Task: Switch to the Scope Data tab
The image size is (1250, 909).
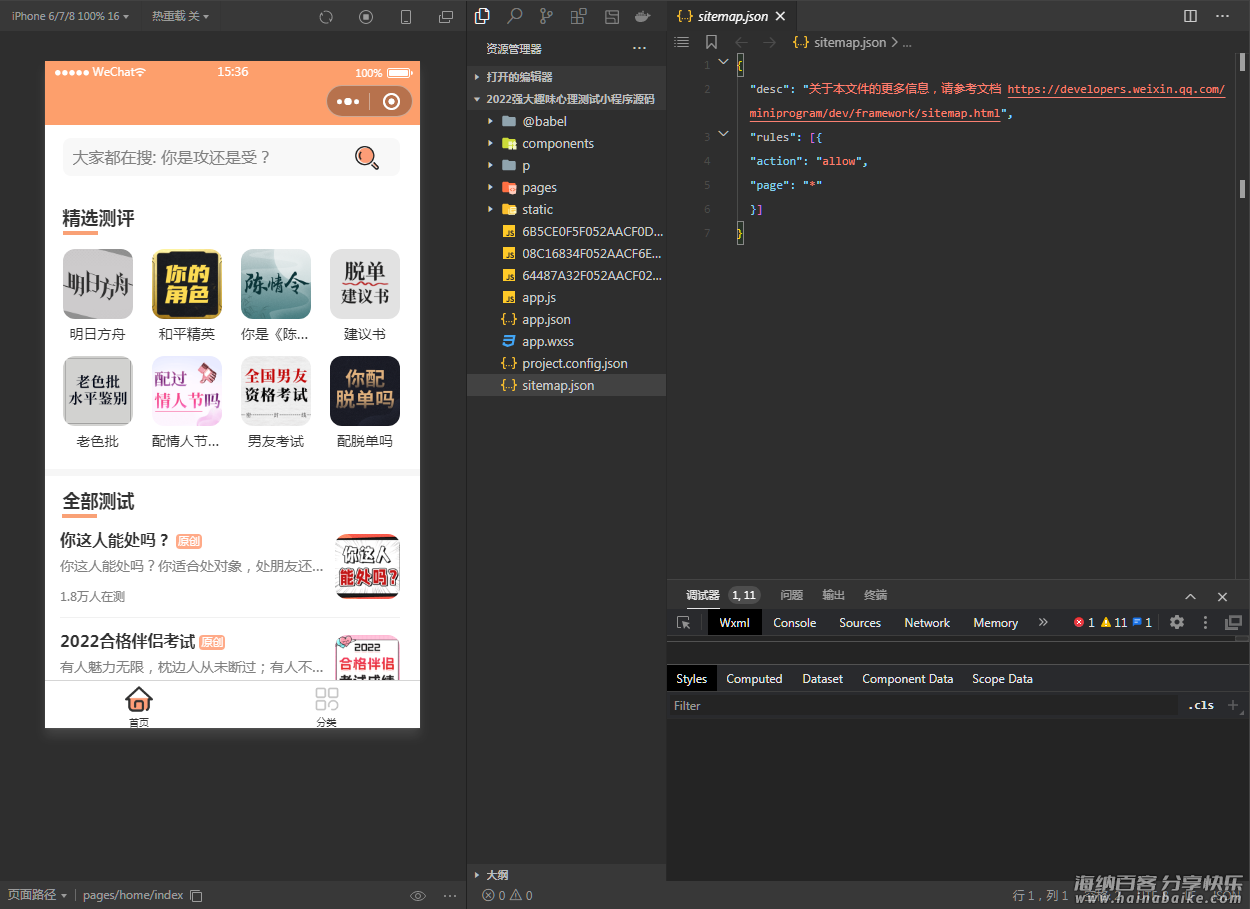Action: coord(1002,678)
